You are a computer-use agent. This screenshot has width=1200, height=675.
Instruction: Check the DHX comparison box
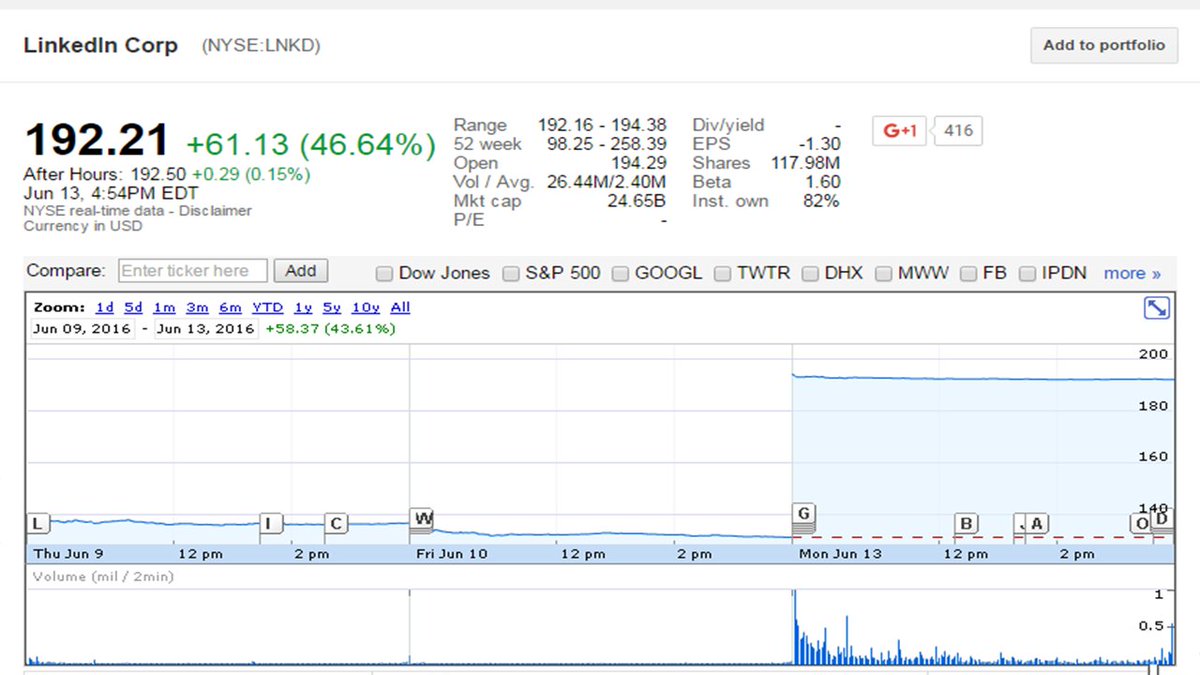810,273
